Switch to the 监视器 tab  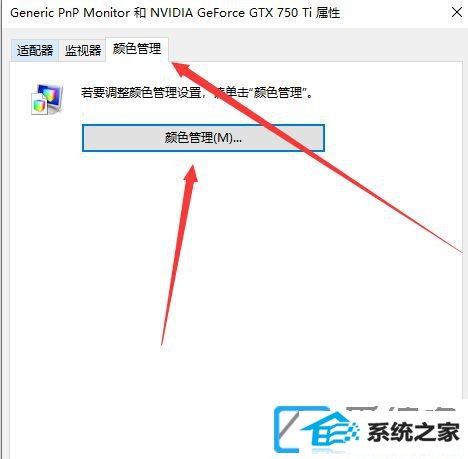tap(83, 50)
